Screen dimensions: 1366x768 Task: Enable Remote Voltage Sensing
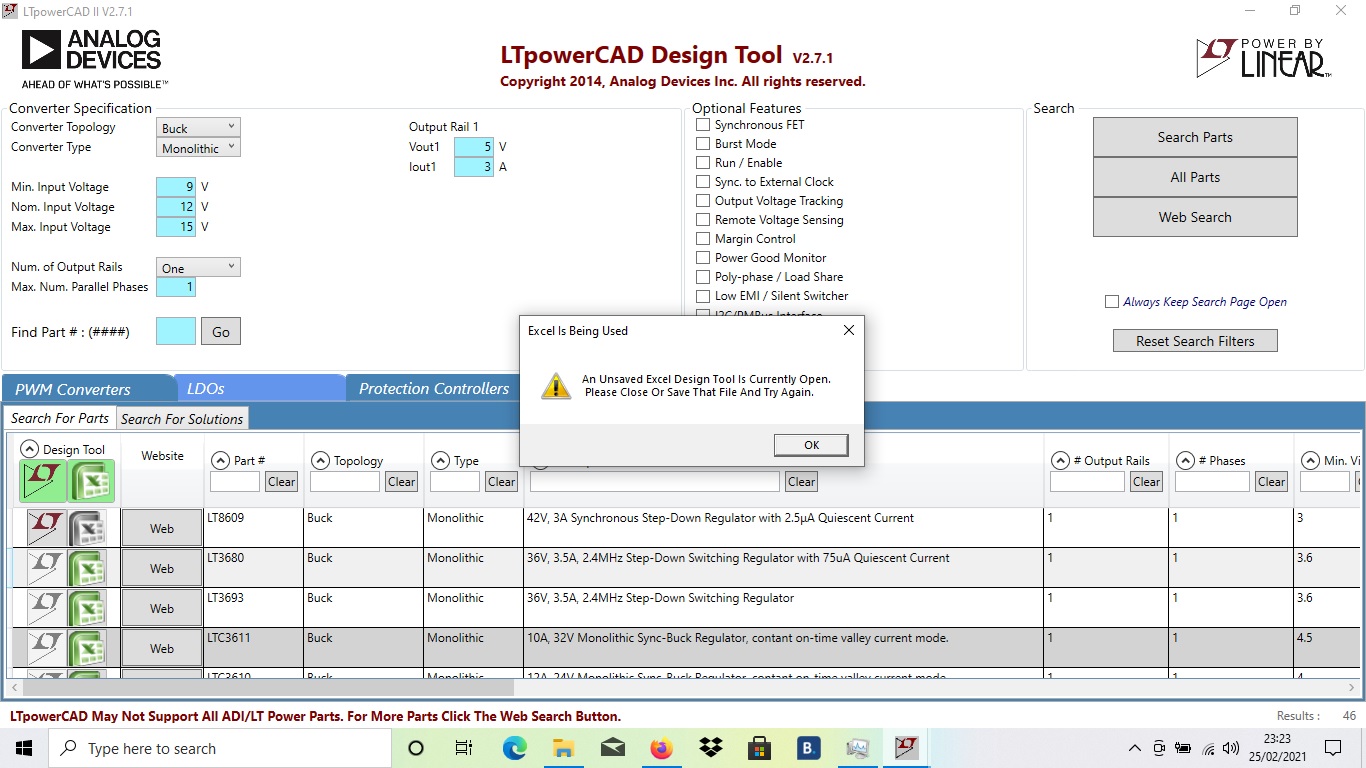click(x=703, y=220)
